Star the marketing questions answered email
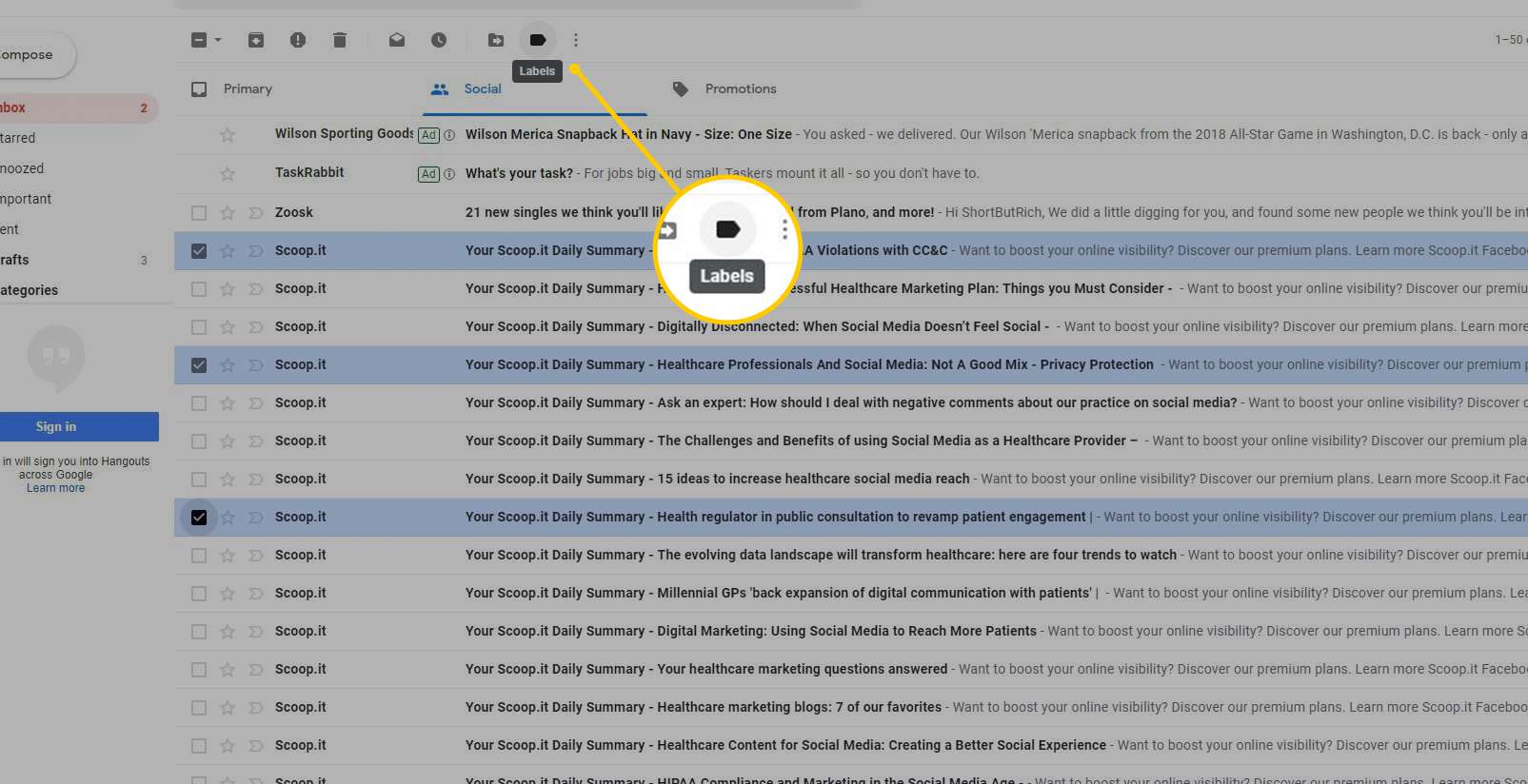1528x784 pixels. pos(228,670)
